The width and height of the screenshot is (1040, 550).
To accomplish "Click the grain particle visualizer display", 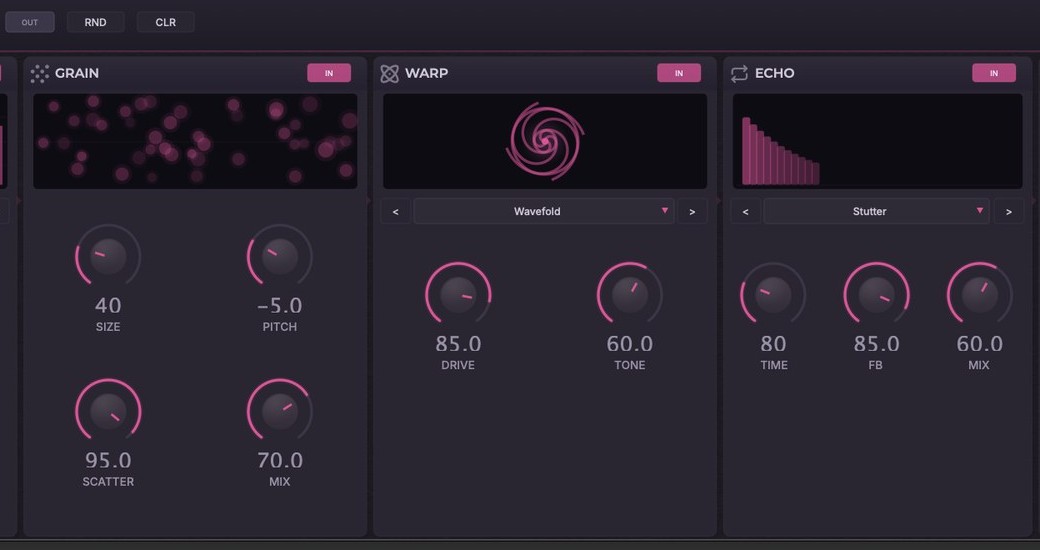I will (x=195, y=141).
